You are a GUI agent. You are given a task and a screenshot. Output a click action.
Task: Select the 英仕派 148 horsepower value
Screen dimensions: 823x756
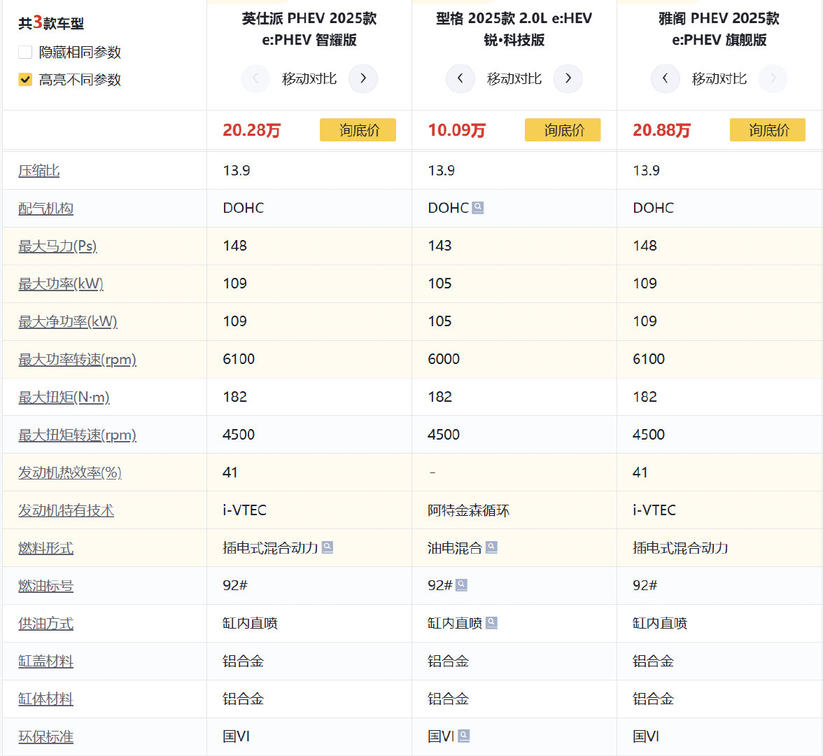[x=235, y=246]
